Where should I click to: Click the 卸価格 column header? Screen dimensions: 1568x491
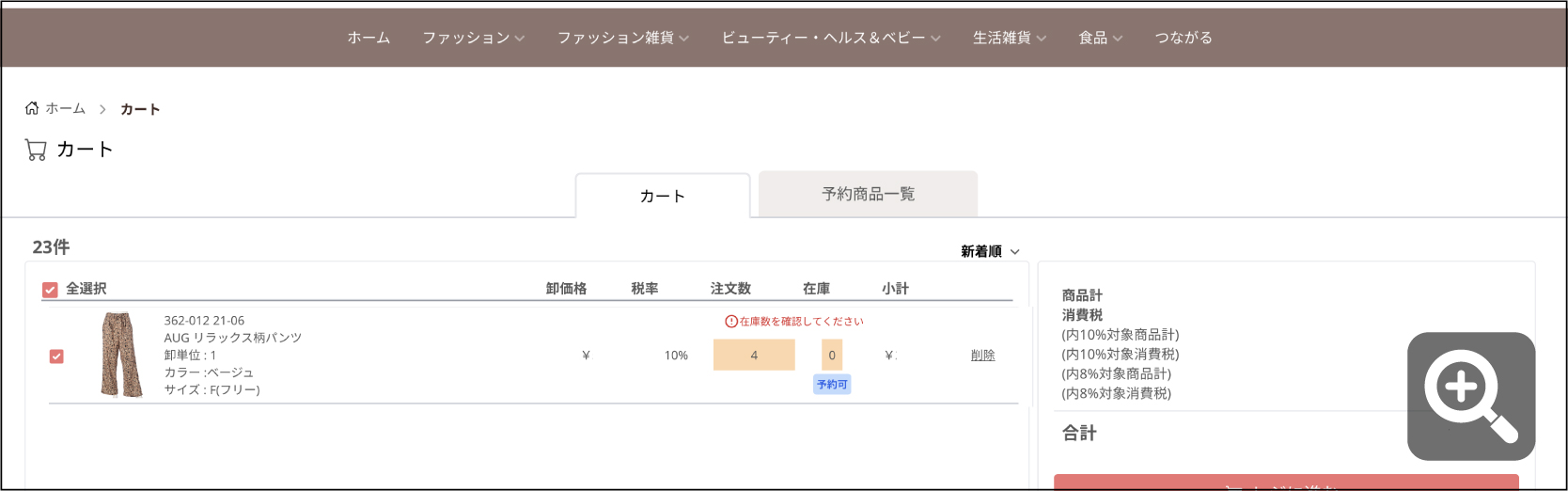566,289
